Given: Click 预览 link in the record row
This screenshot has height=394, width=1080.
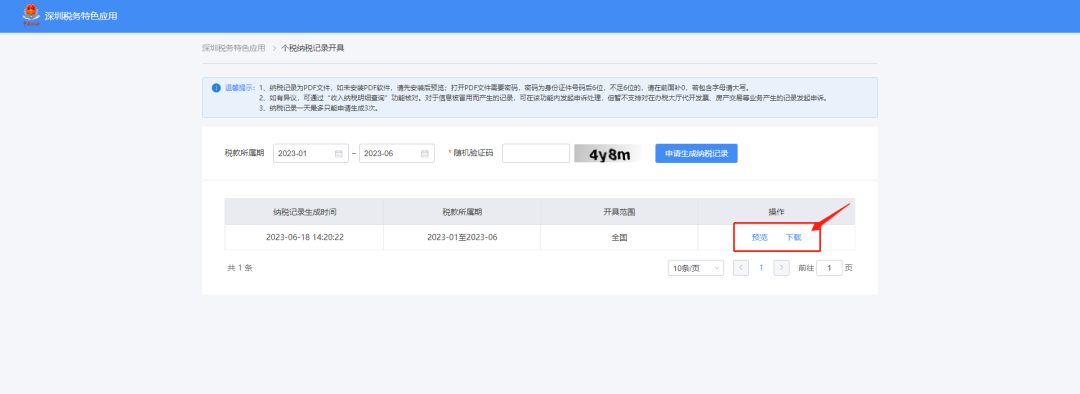Looking at the screenshot, I should 760,238.
